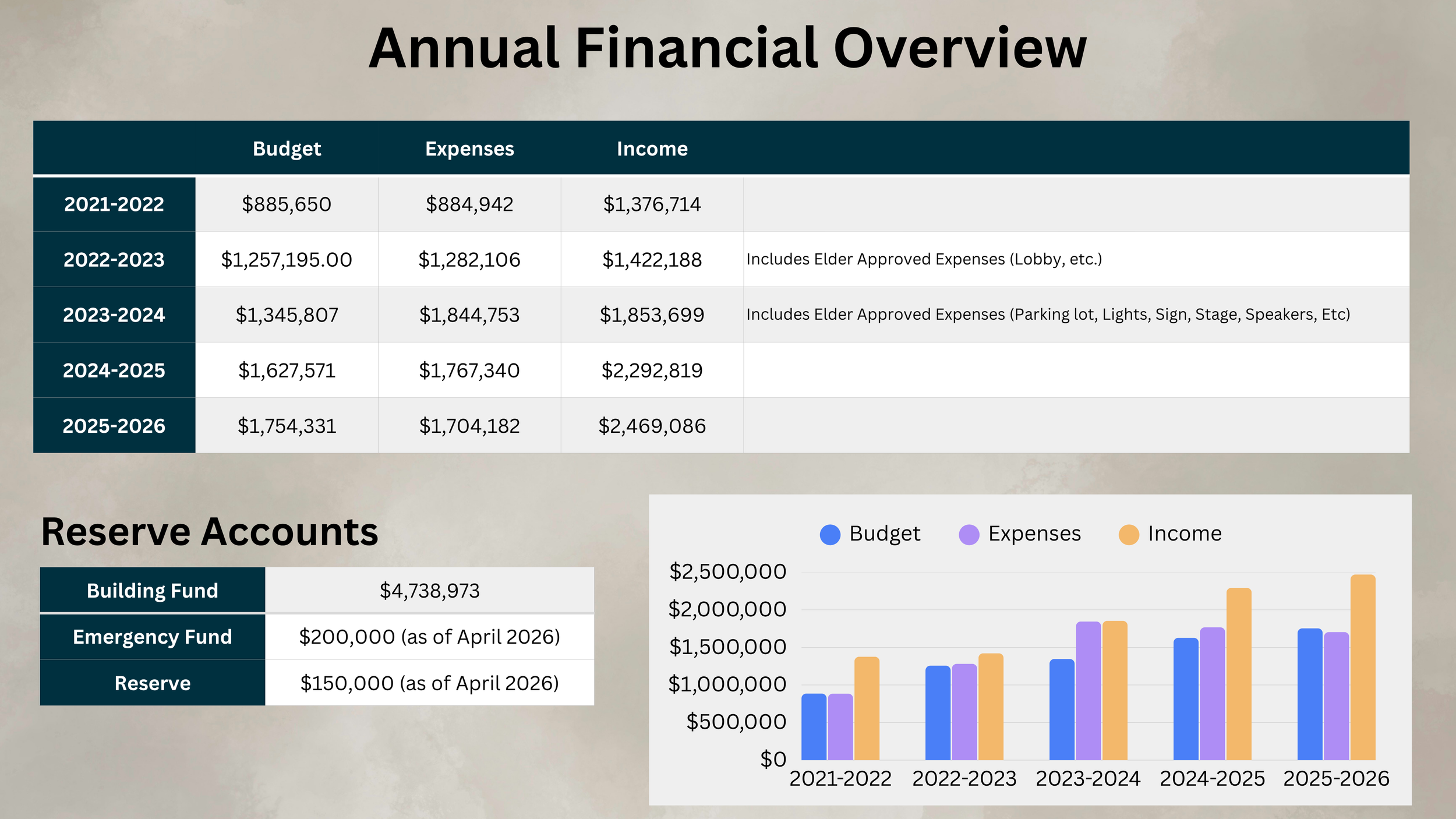1456x819 pixels.
Task: Click the $1,282,106 expenses cell
Action: pos(469,260)
